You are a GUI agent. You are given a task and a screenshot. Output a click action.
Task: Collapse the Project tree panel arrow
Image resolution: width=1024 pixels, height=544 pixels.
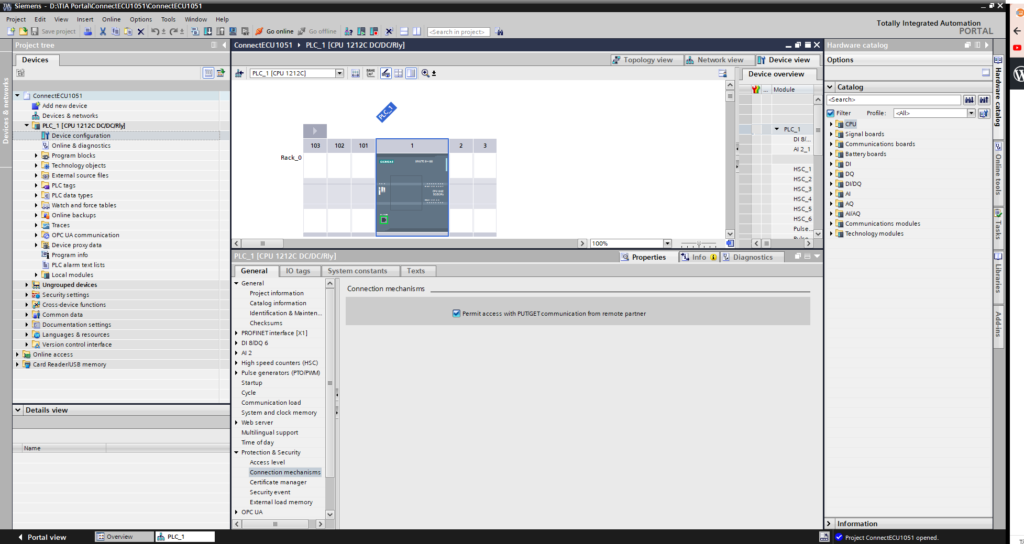coord(224,45)
